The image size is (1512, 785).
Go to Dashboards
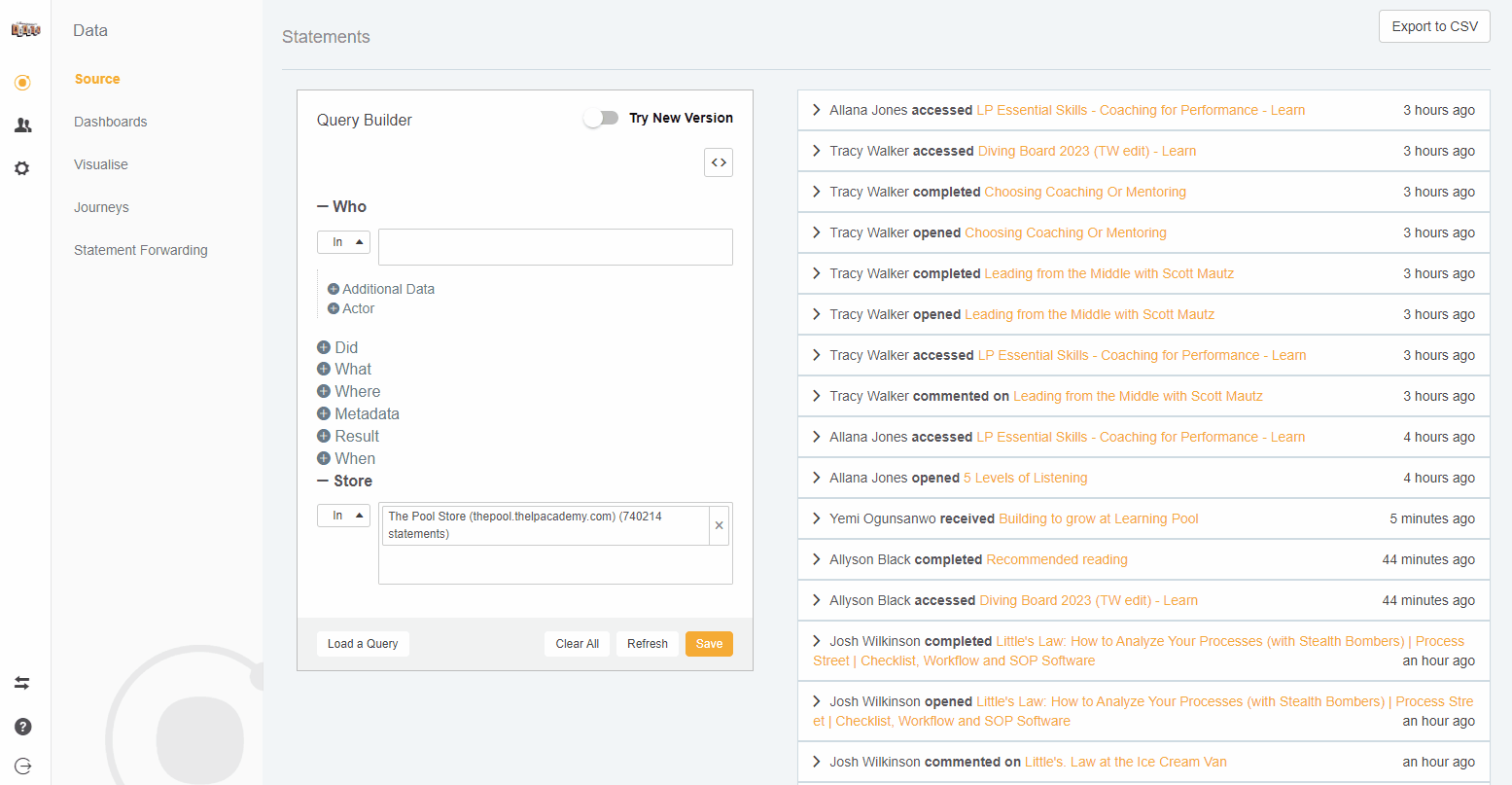point(111,122)
